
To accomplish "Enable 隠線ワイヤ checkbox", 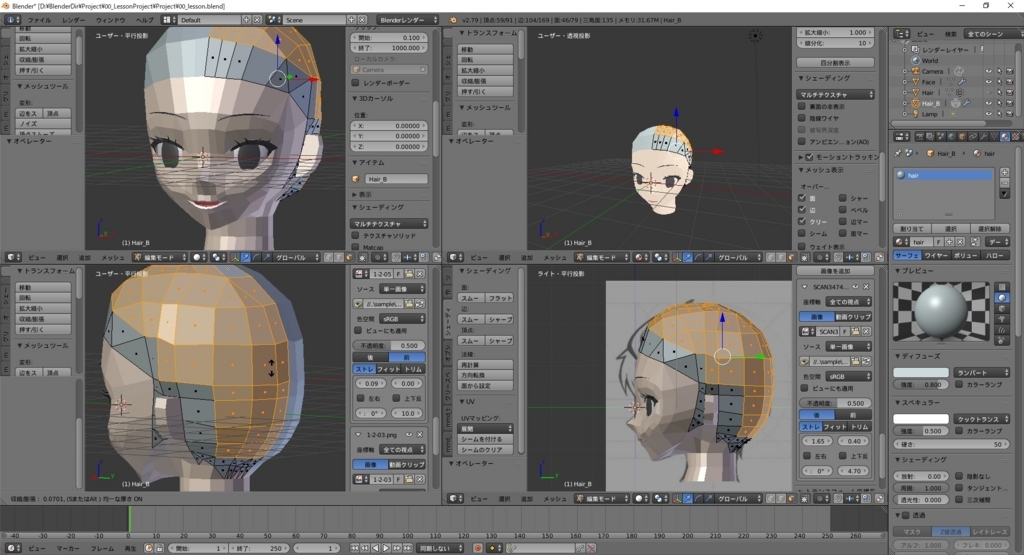I will 802,118.
